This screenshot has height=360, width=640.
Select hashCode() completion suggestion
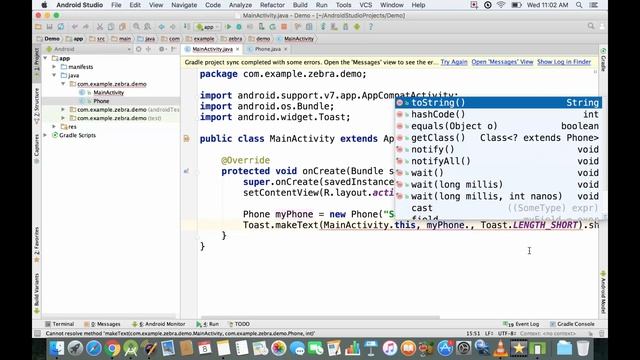(498, 114)
